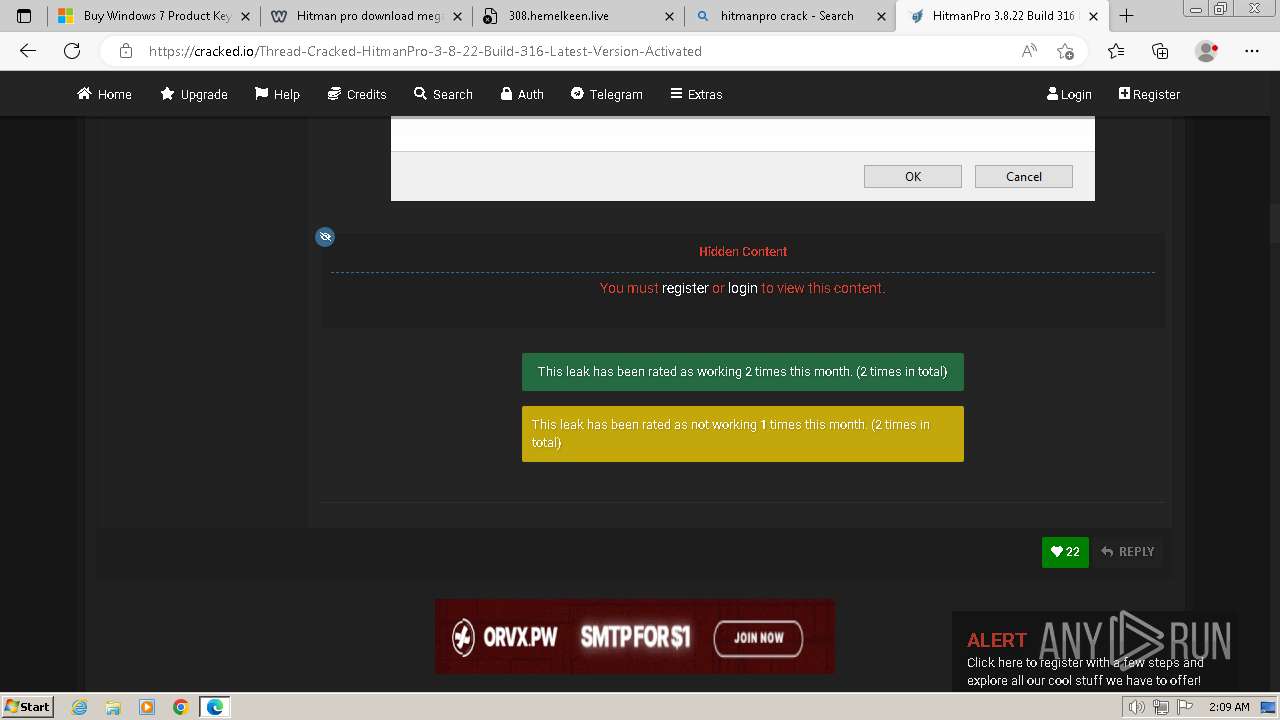Image resolution: width=1280 pixels, height=720 pixels.
Task: Go to the site's Home menu
Action: [x=104, y=94]
